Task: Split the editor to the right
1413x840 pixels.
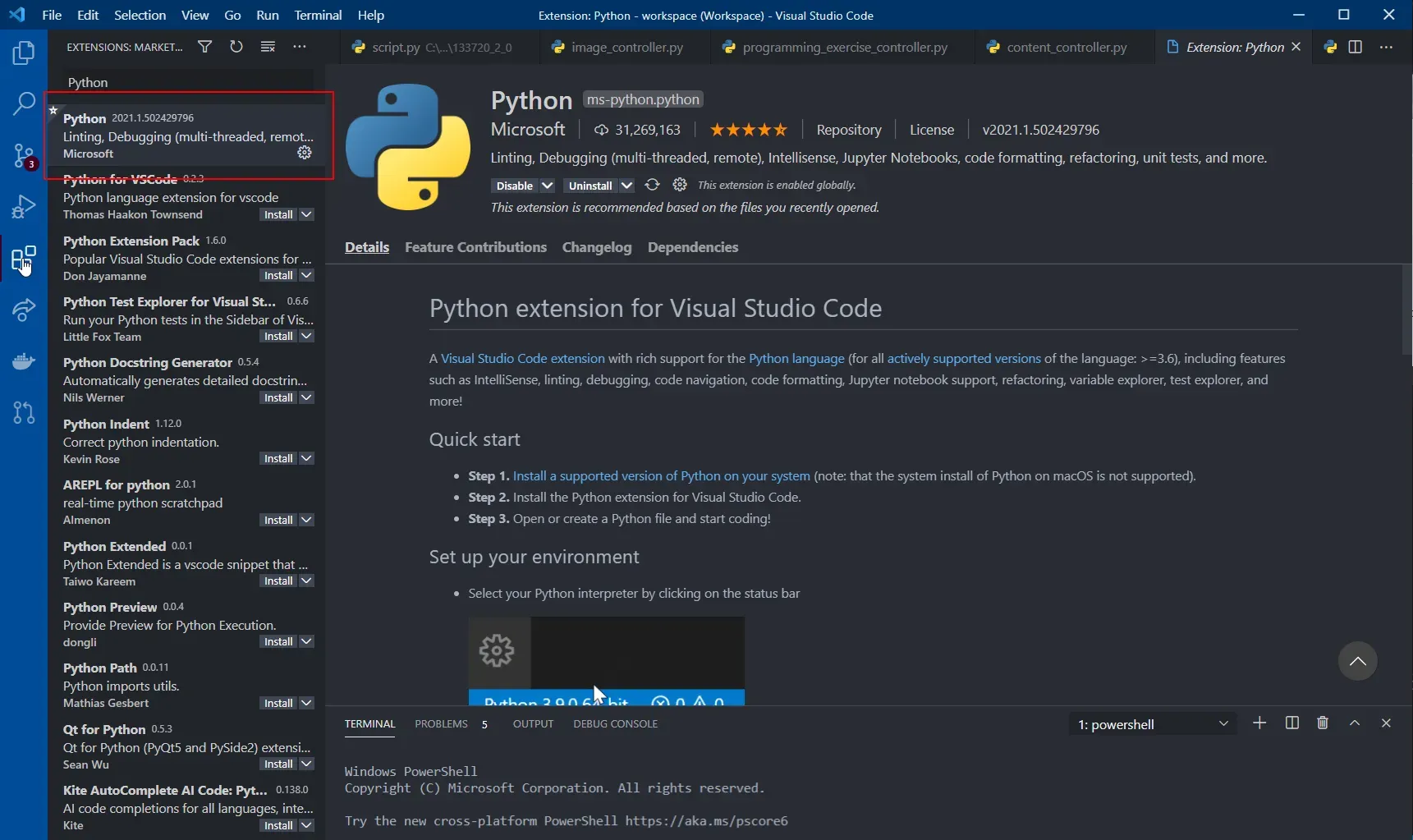Action: pyautogui.click(x=1356, y=47)
